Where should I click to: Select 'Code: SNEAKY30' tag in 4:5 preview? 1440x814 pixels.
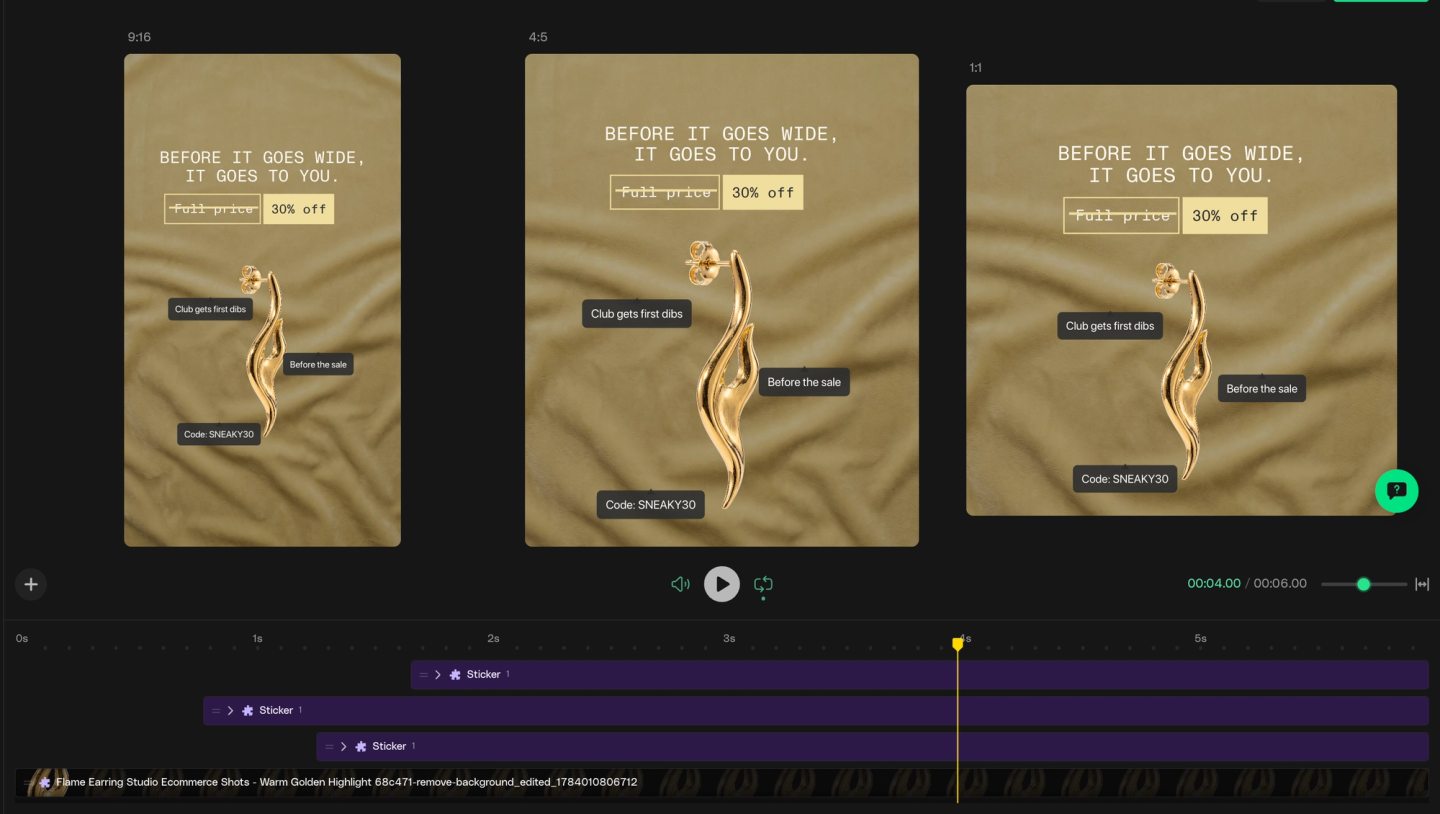651,505
